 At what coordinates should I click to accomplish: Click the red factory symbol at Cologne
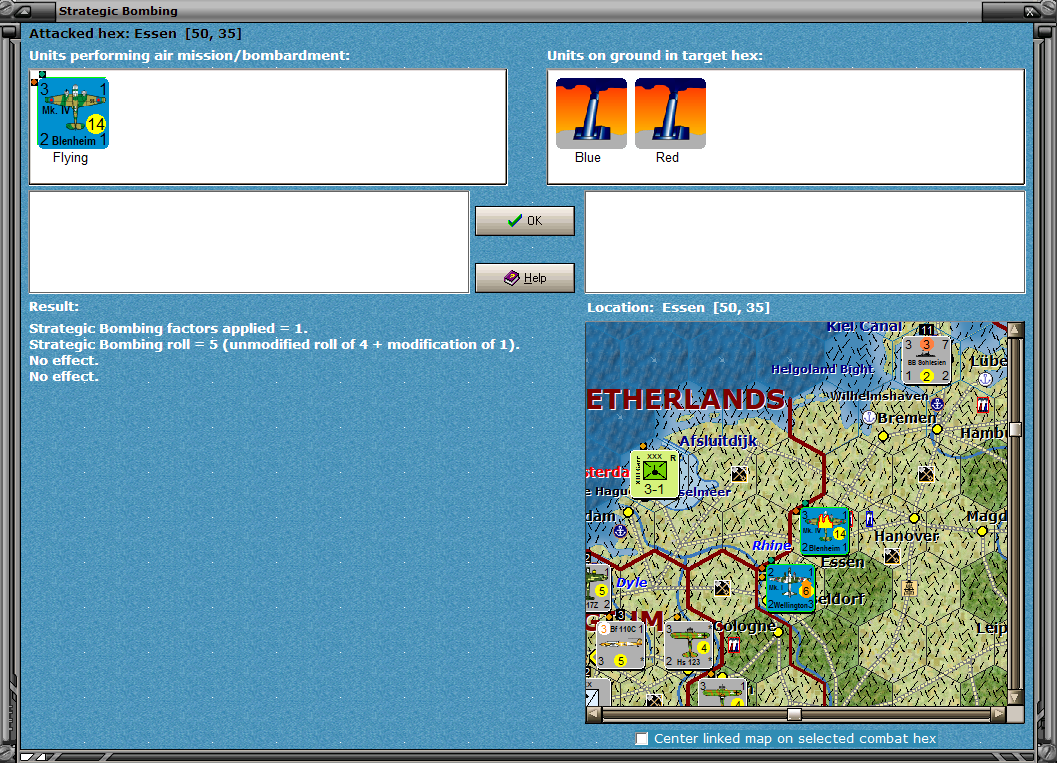pos(736,646)
